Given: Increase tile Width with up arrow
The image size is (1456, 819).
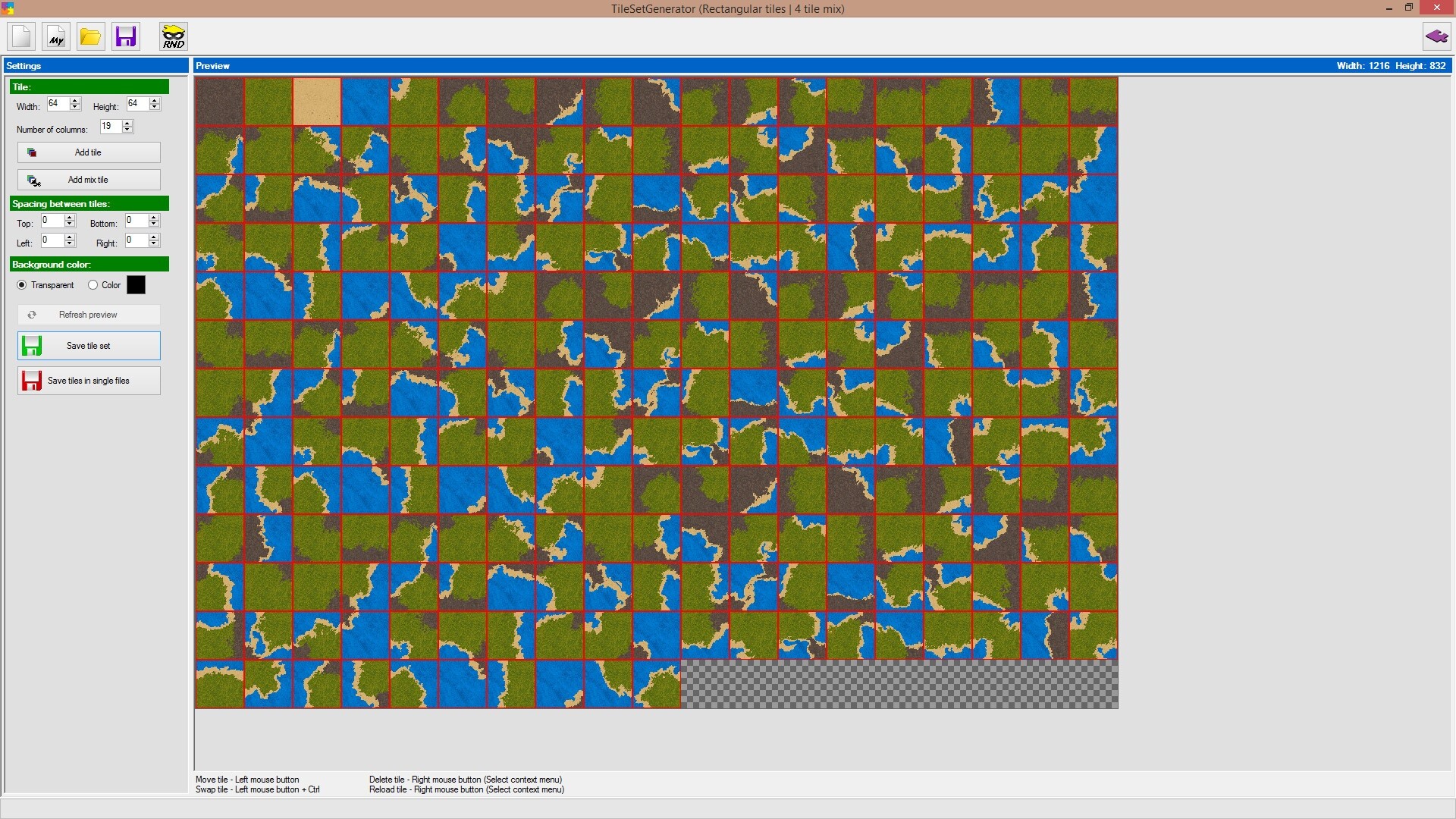Looking at the screenshot, I should click(x=75, y=101).
